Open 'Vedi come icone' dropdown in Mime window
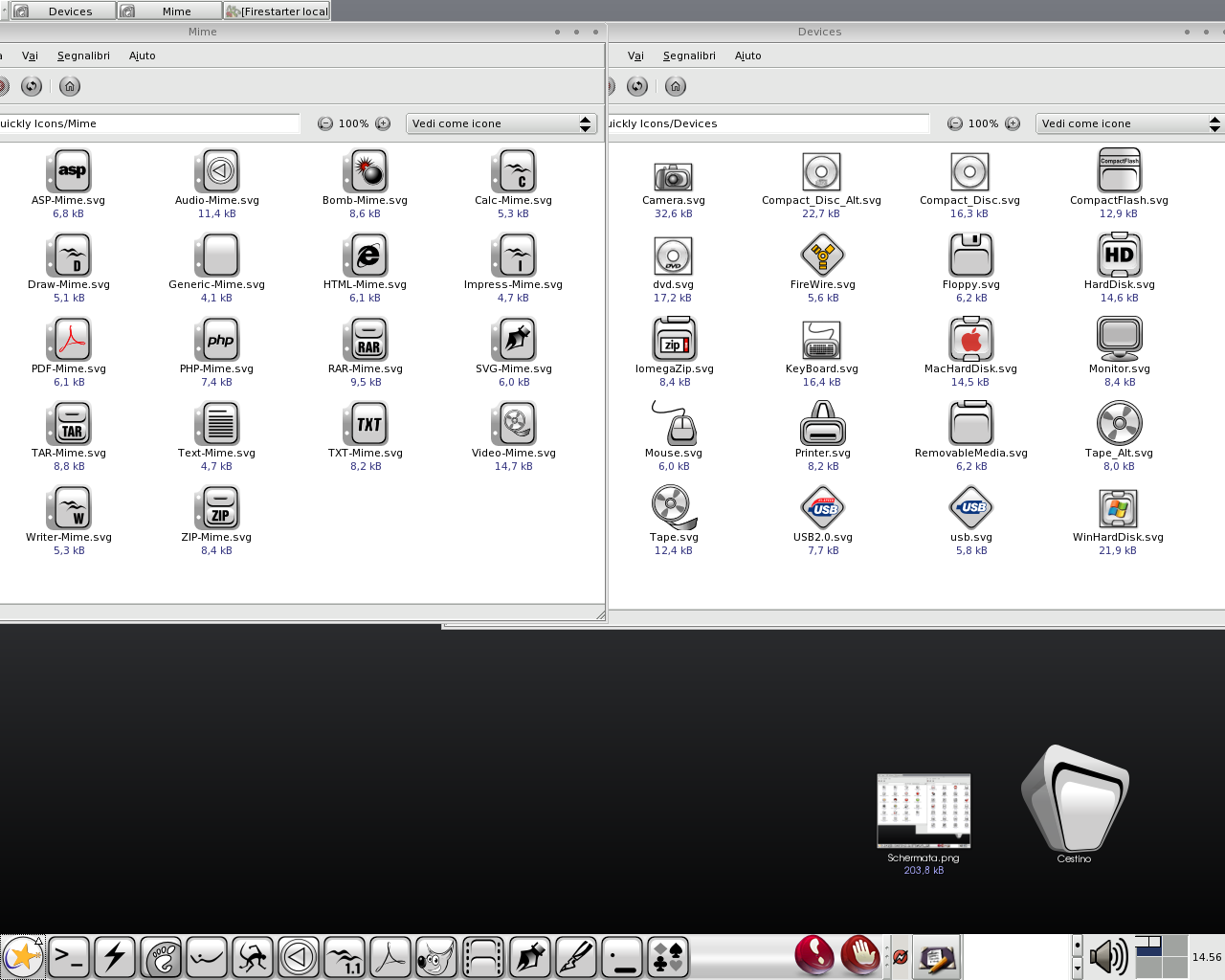Viewport: 1225px width, 980px height. [x=501, y=123]
